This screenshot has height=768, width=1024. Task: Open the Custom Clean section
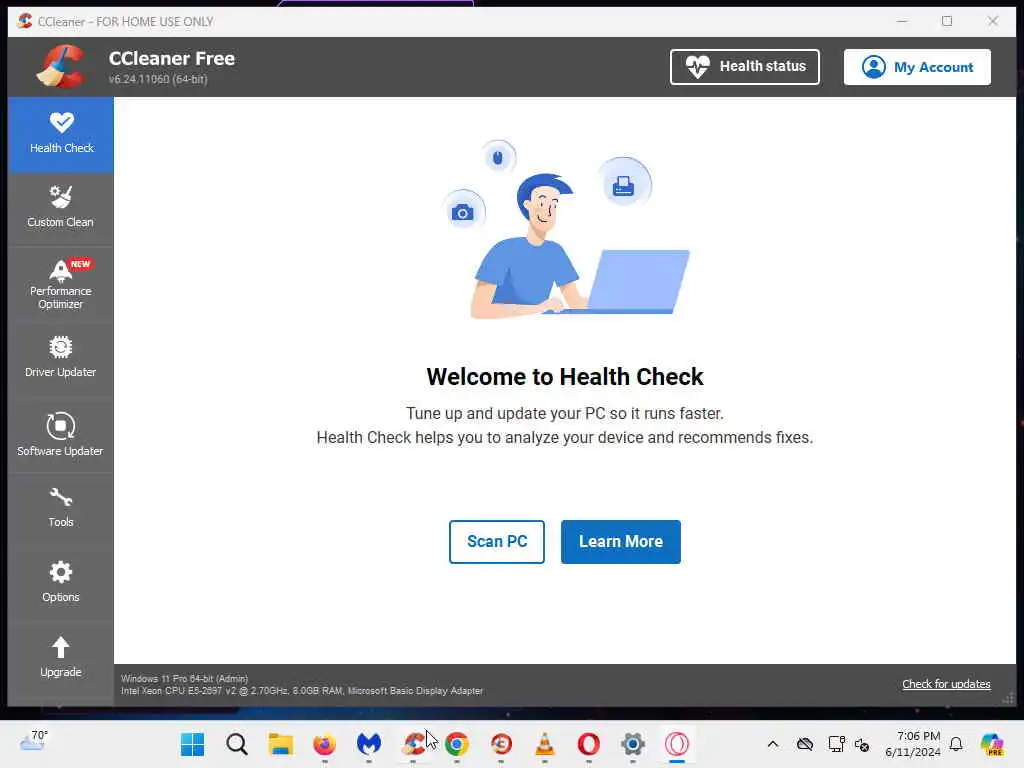tap(61, 208)
